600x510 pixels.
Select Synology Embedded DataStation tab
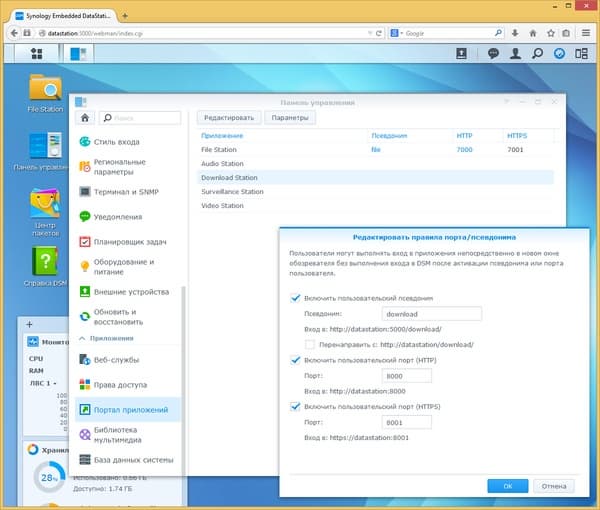63,16
